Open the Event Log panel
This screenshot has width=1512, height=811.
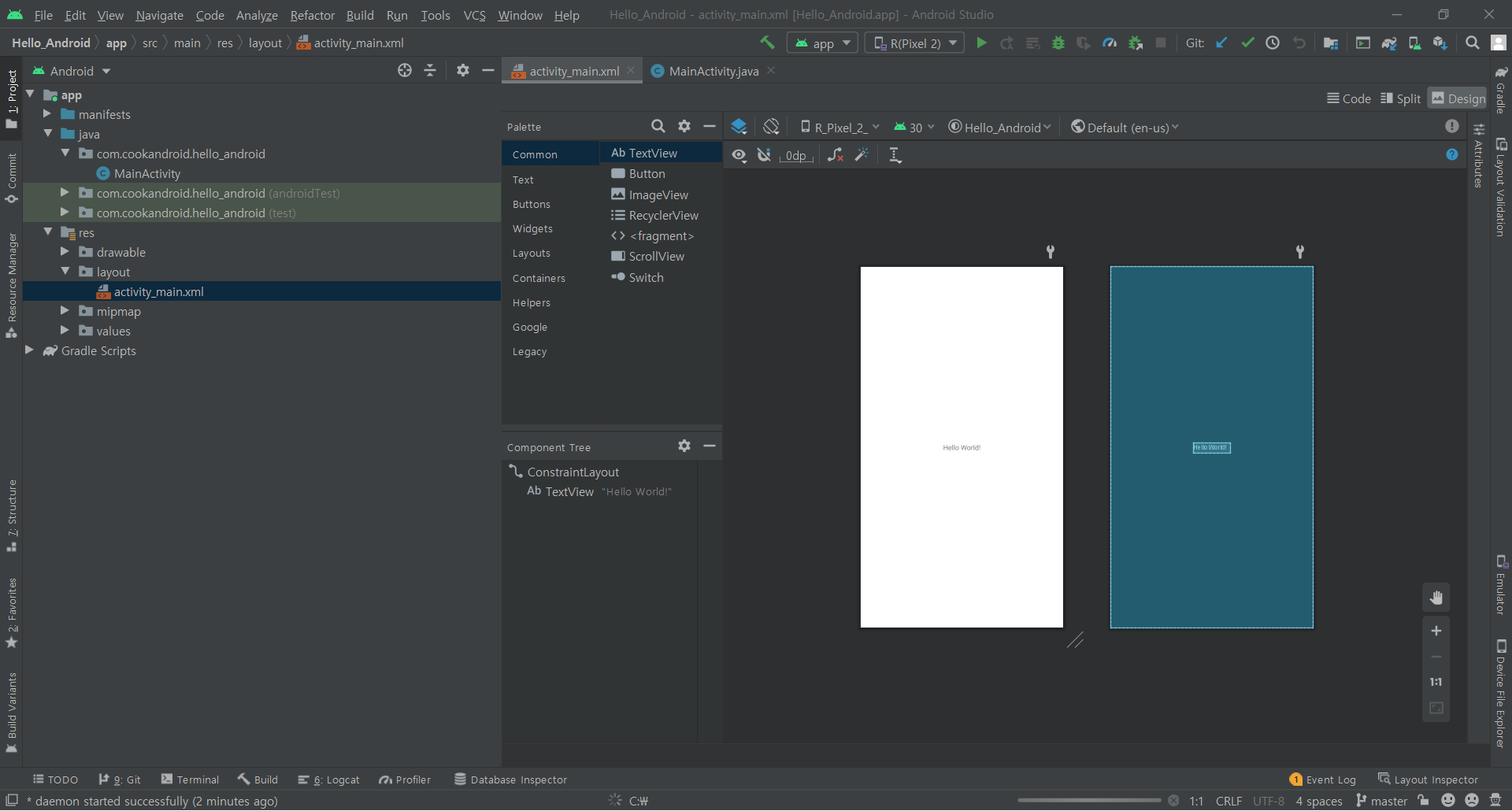tap(1322, 780)
